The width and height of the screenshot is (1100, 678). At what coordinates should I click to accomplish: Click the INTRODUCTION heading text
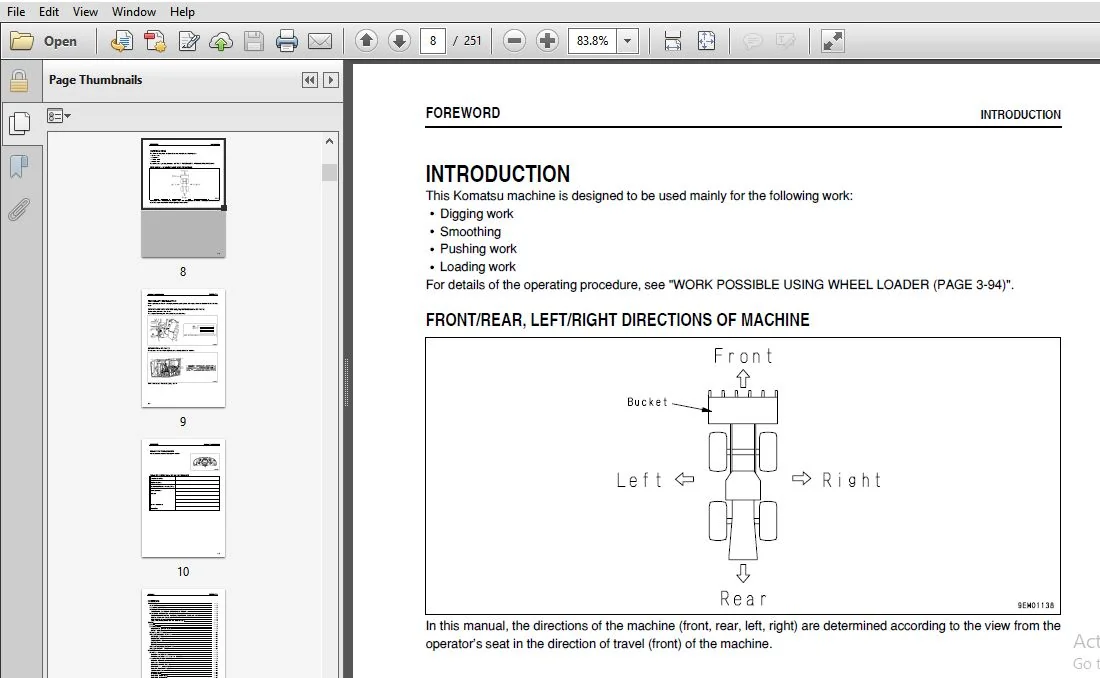pyautogui.click(x=497, y=173)
